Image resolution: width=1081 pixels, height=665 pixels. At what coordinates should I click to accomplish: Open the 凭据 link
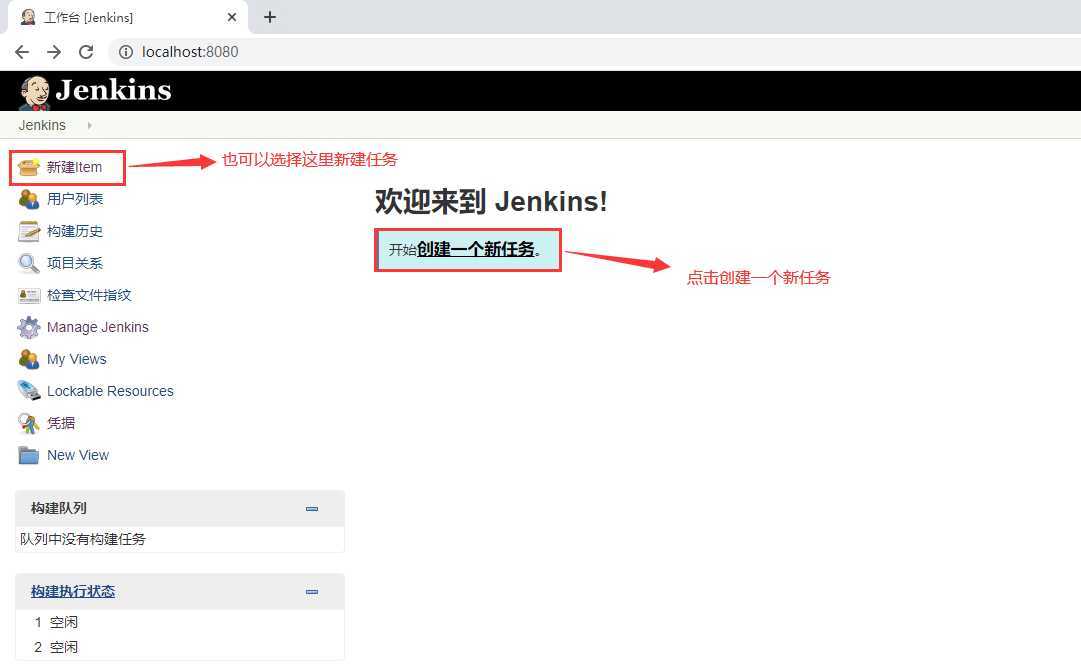pyautogui.click(x=61, y=423)
